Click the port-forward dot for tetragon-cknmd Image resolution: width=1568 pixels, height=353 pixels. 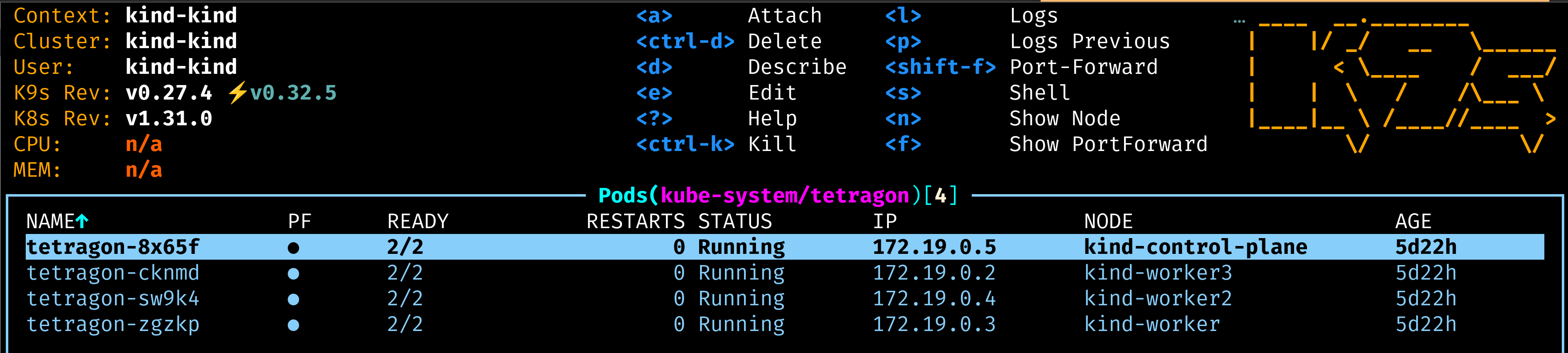(x=293, y=274)
